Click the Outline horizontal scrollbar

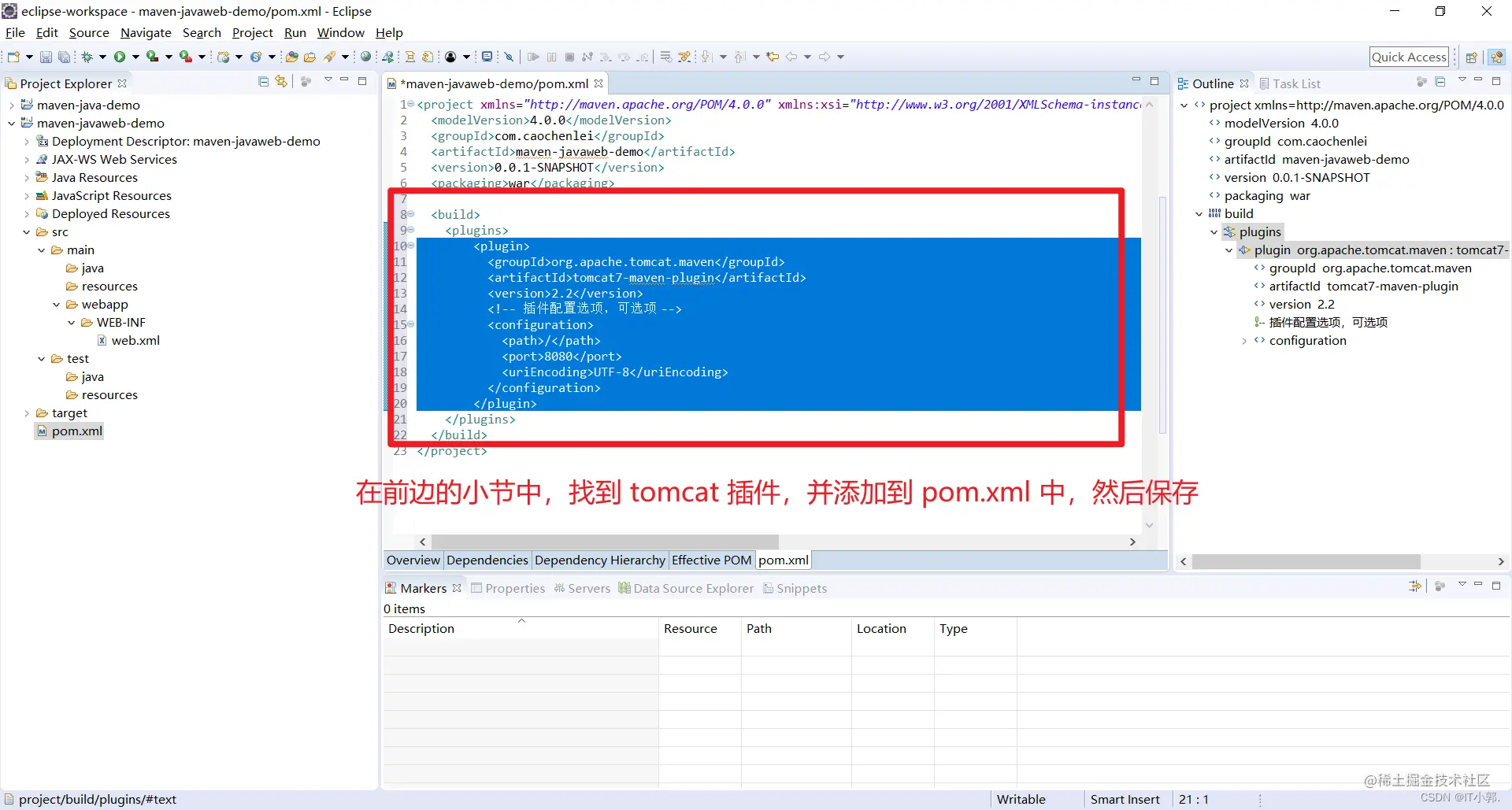(1306, 561)
